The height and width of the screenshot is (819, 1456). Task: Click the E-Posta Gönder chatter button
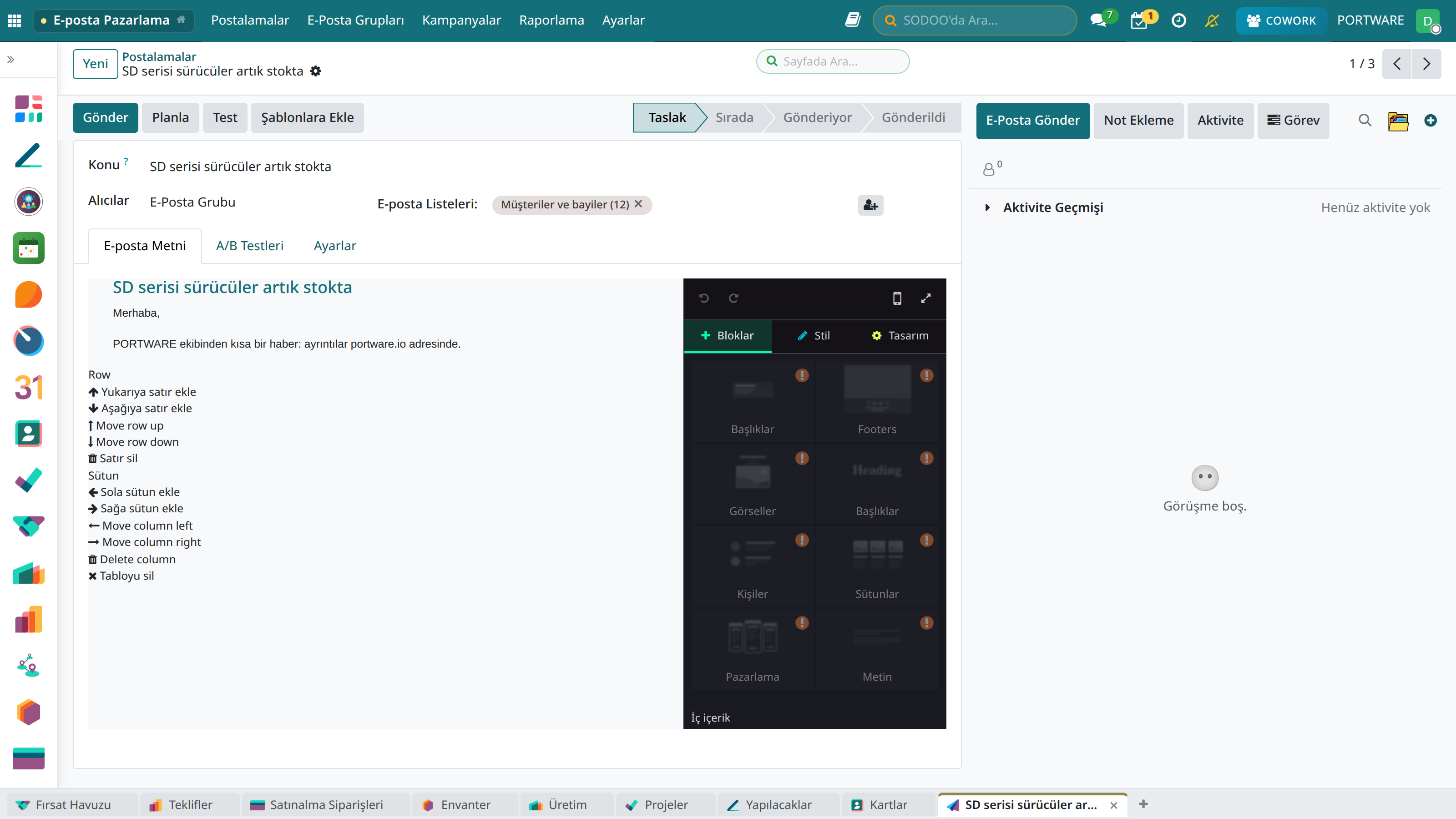[x=1033, y=121]
